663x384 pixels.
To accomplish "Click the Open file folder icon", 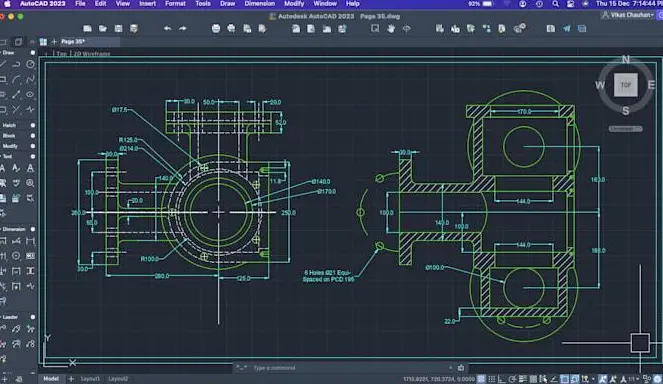I will (x=103, y=29).
